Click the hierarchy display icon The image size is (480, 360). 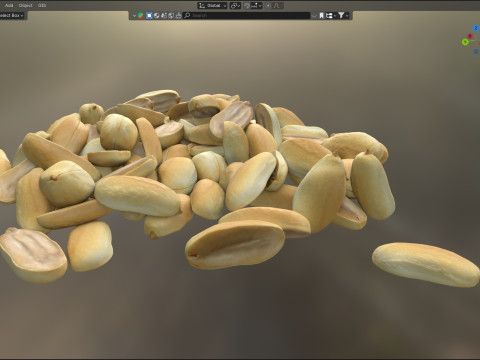coord(329,15)
